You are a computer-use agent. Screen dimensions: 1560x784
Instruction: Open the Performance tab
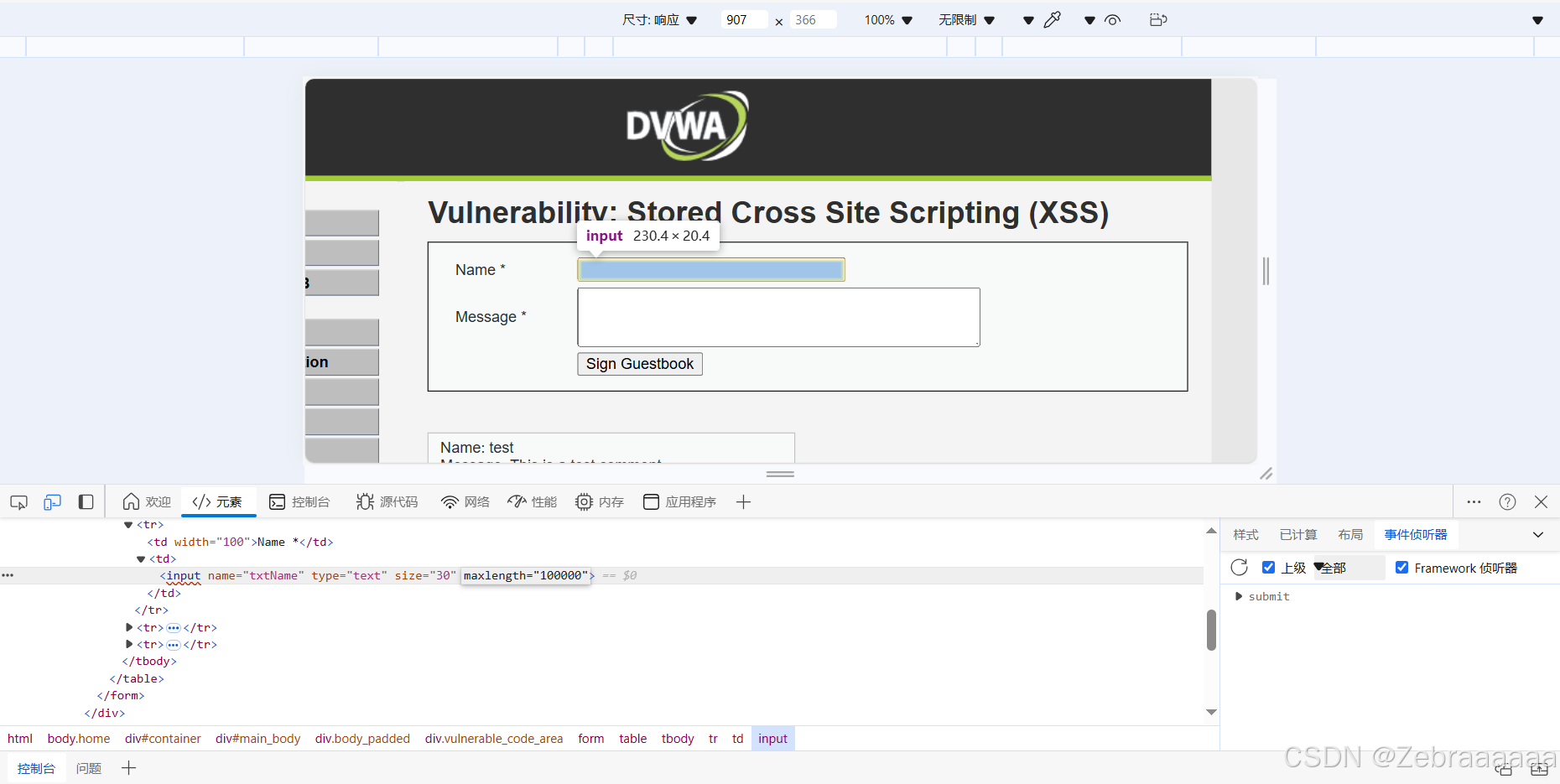533,501
